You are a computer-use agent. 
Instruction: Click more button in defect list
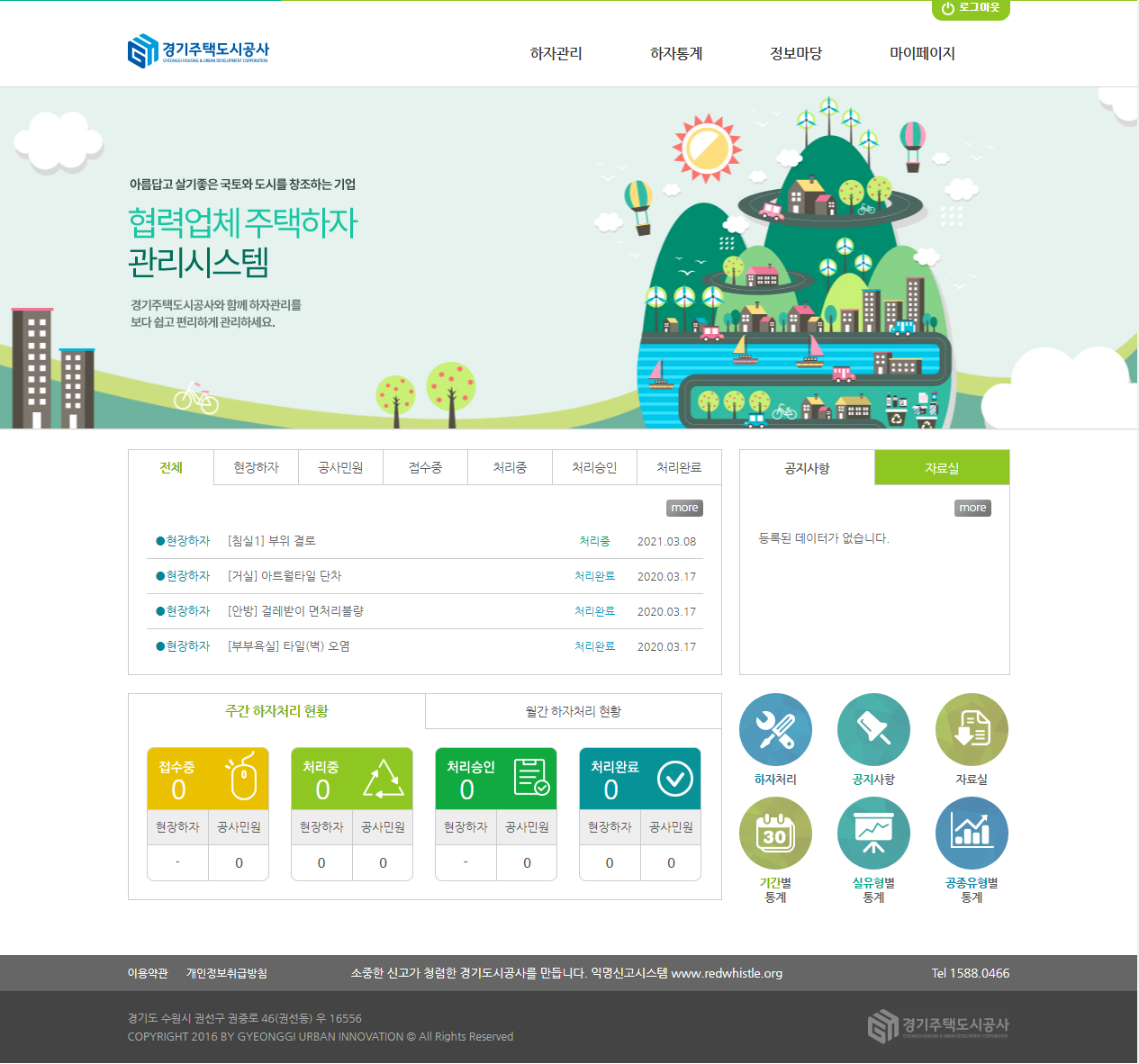click(x=684, y=508)
